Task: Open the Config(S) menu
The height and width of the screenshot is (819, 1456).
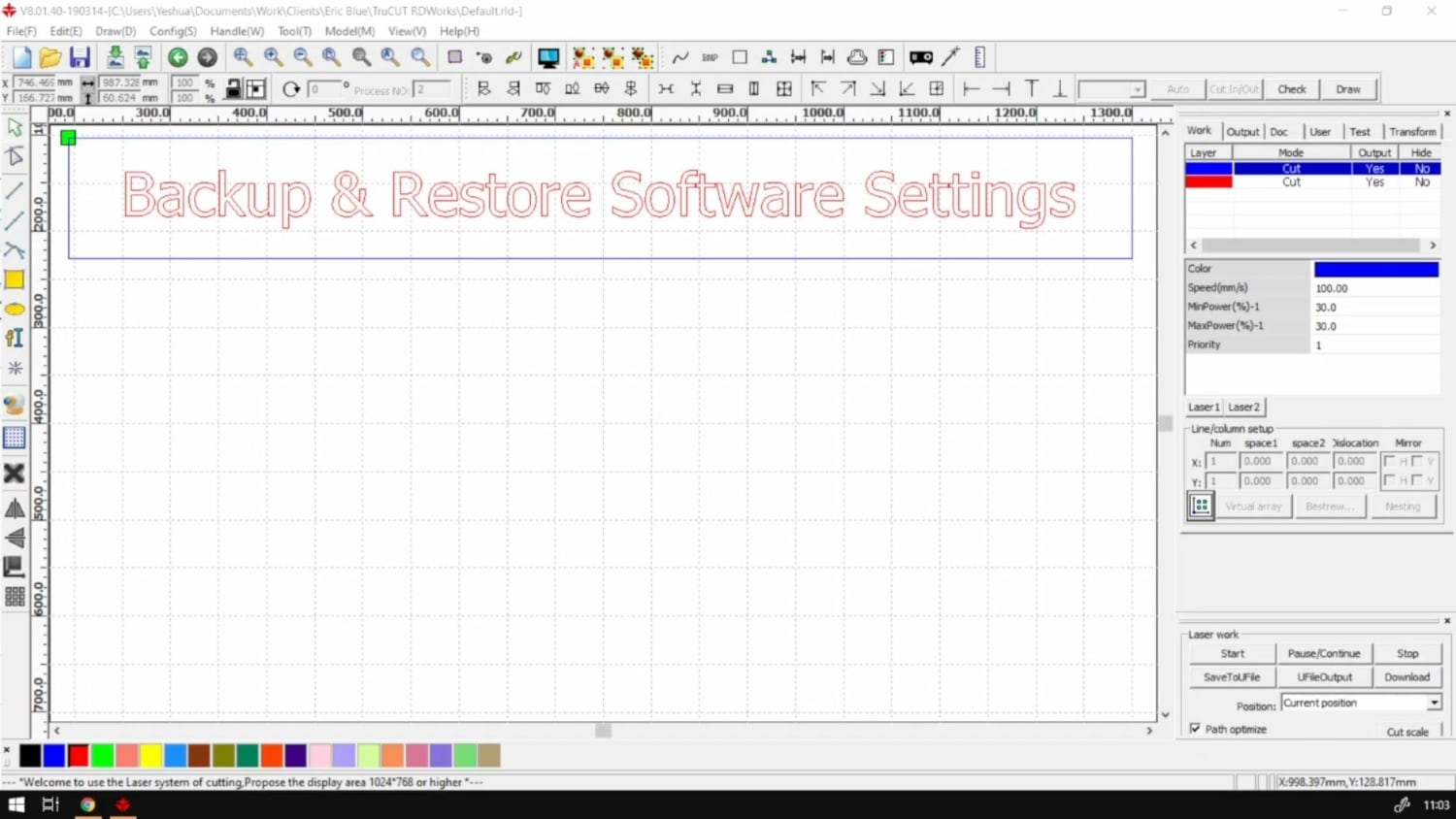Action: (173, 31)
